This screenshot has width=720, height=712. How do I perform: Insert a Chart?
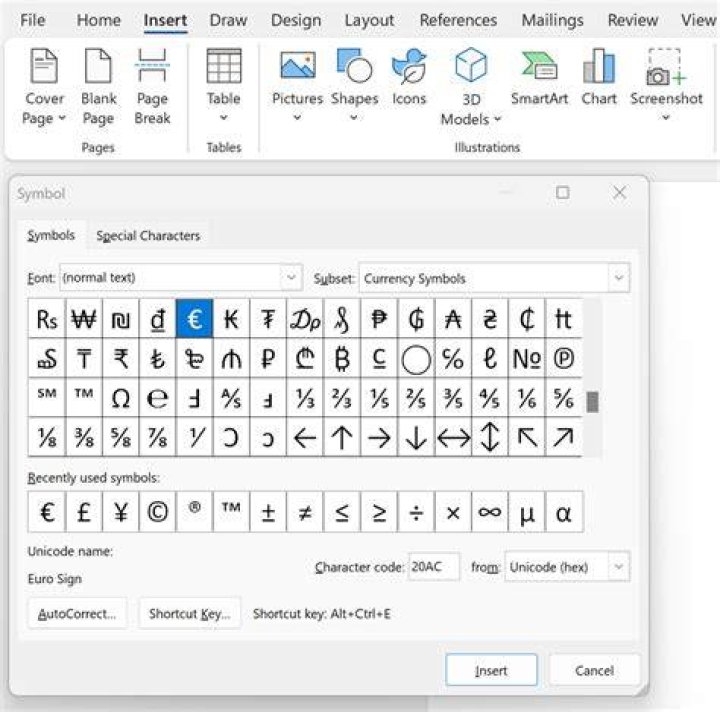(598, 78)
